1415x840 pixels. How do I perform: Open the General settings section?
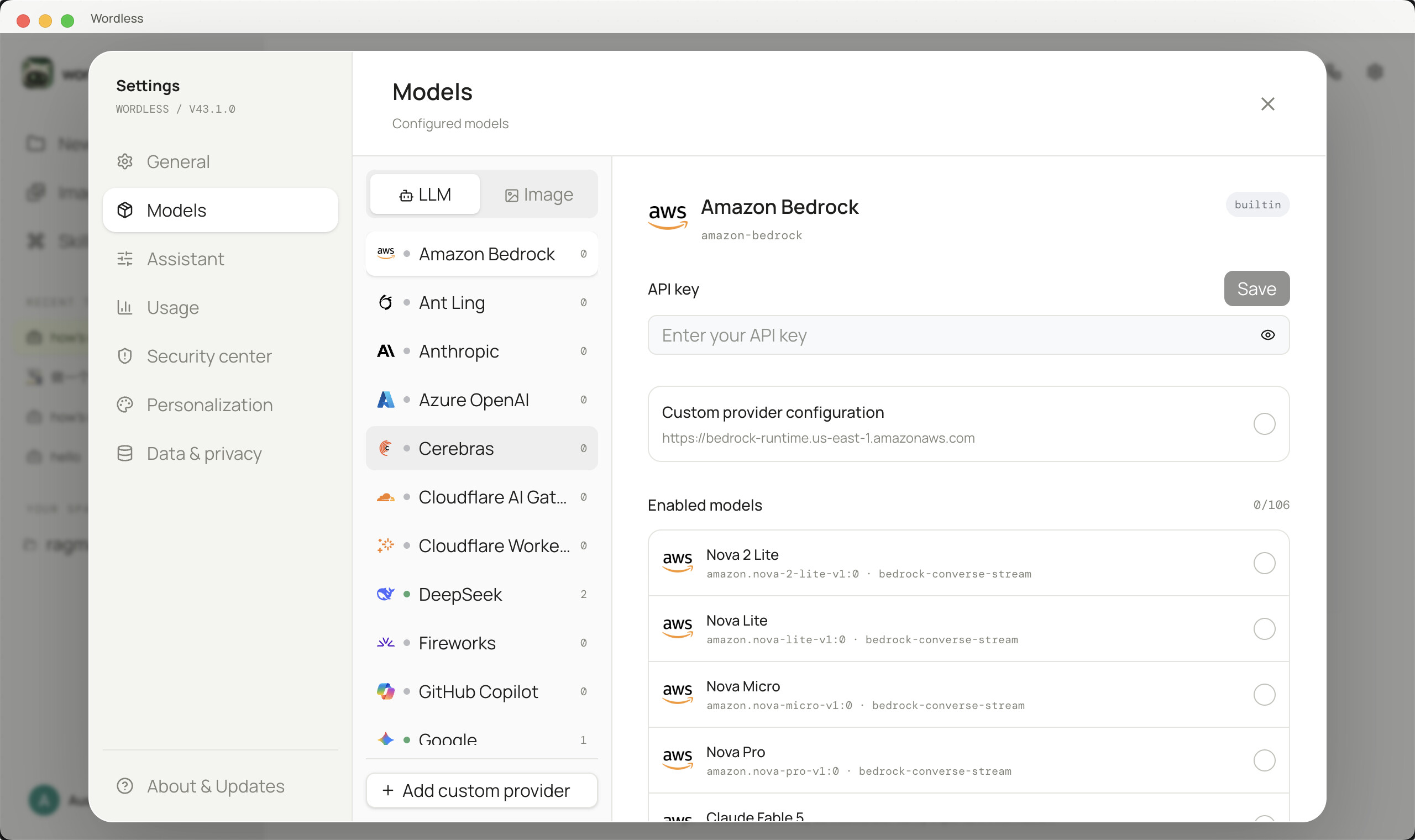pos(220,162)
